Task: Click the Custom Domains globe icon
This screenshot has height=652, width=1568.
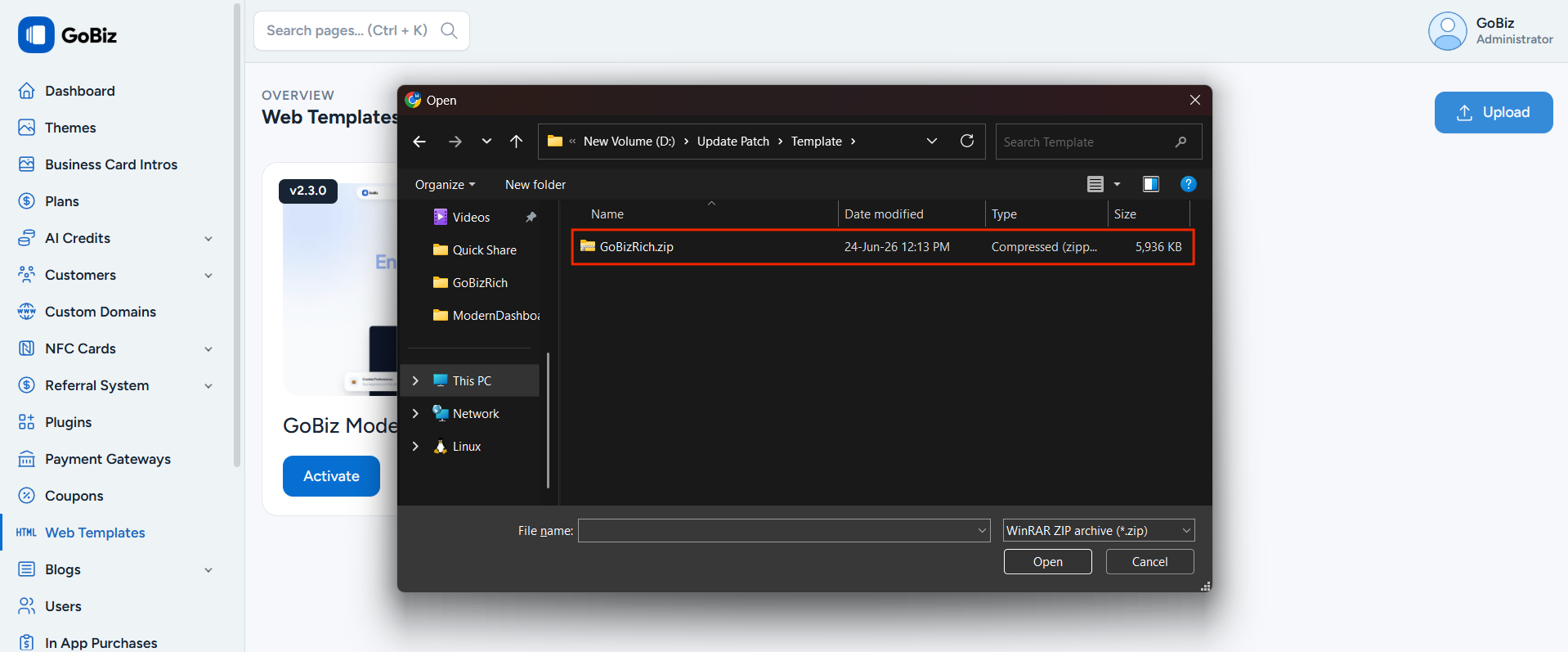Action: 27,312
